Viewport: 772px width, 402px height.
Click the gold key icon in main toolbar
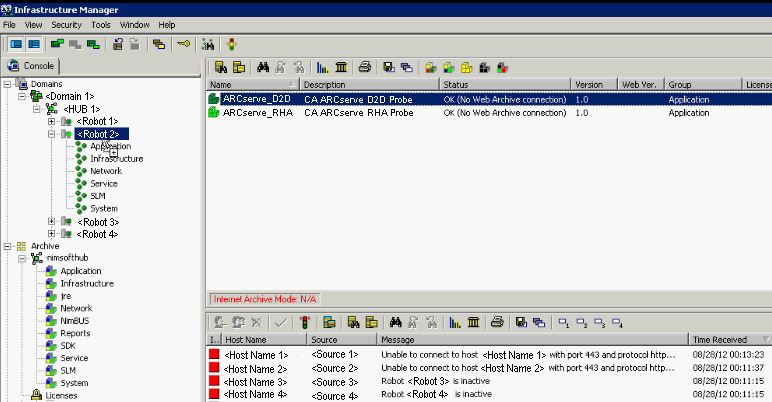pos(184,44)
